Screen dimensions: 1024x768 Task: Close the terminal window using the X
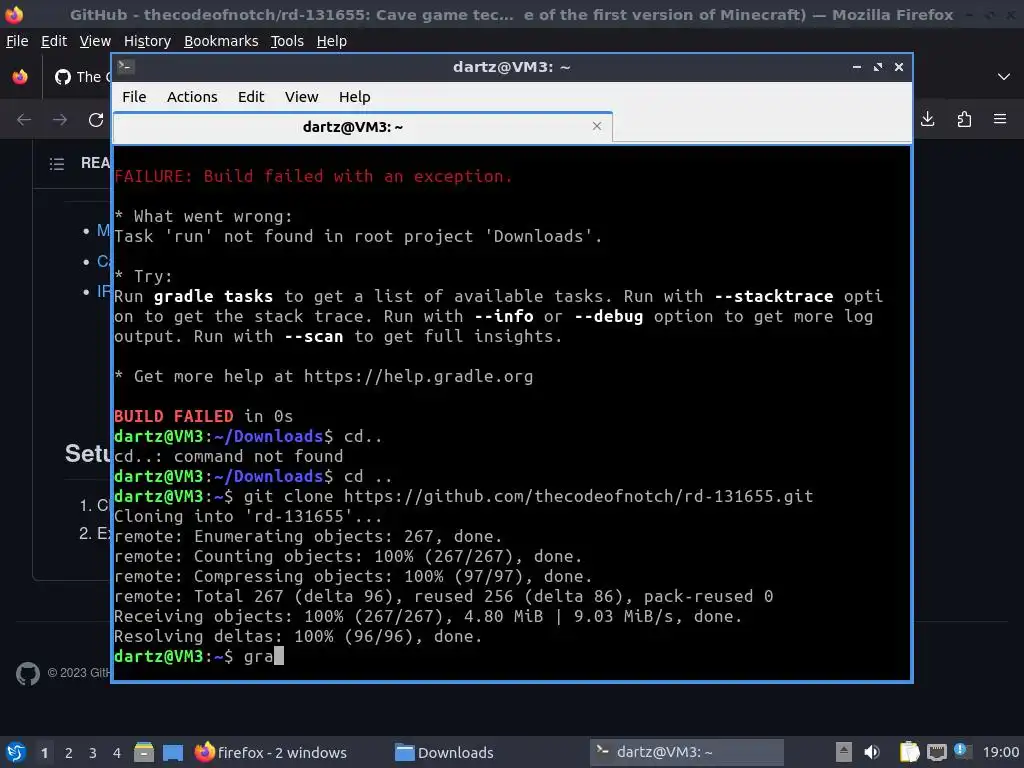[899, 67]
